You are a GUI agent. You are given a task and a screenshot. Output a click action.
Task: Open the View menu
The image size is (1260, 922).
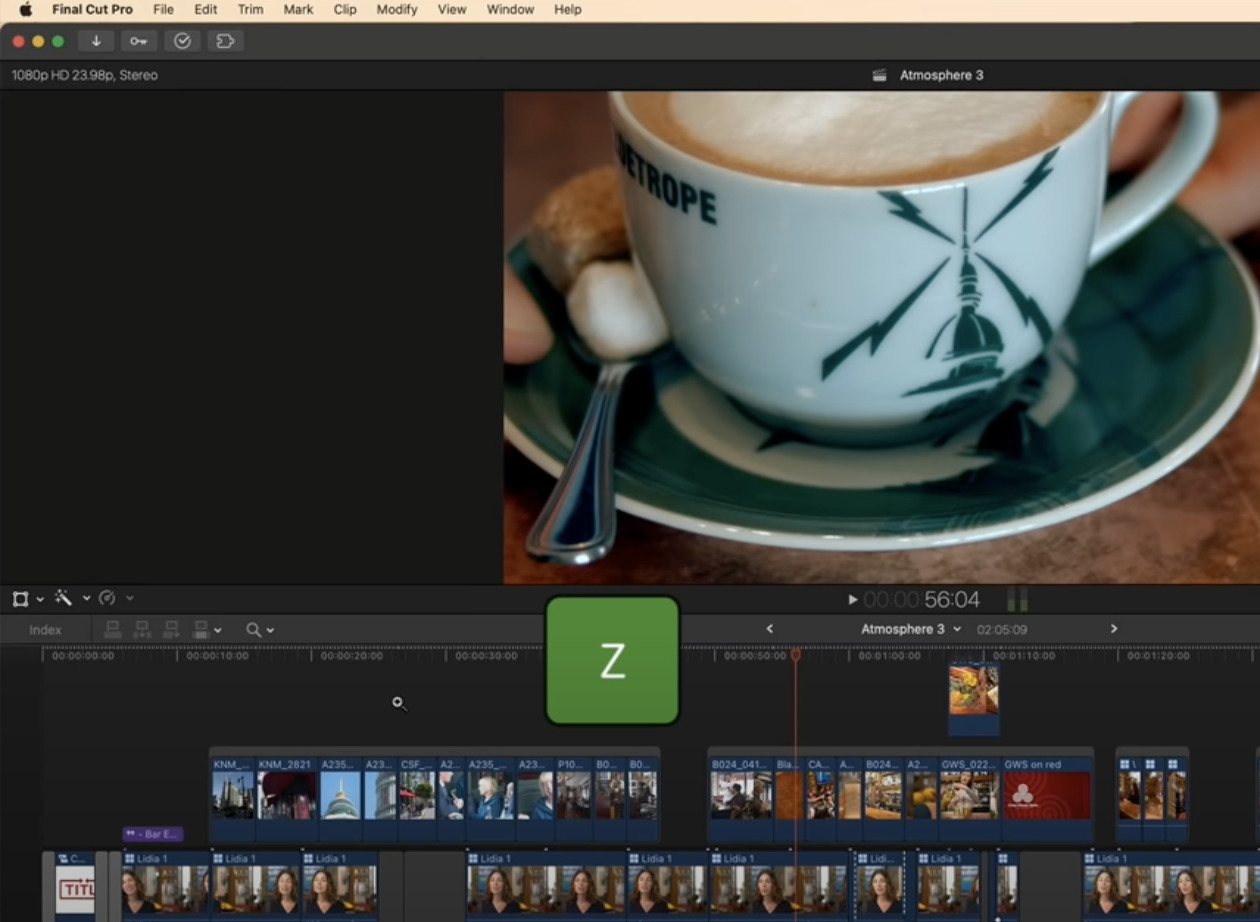pos(452,9)
